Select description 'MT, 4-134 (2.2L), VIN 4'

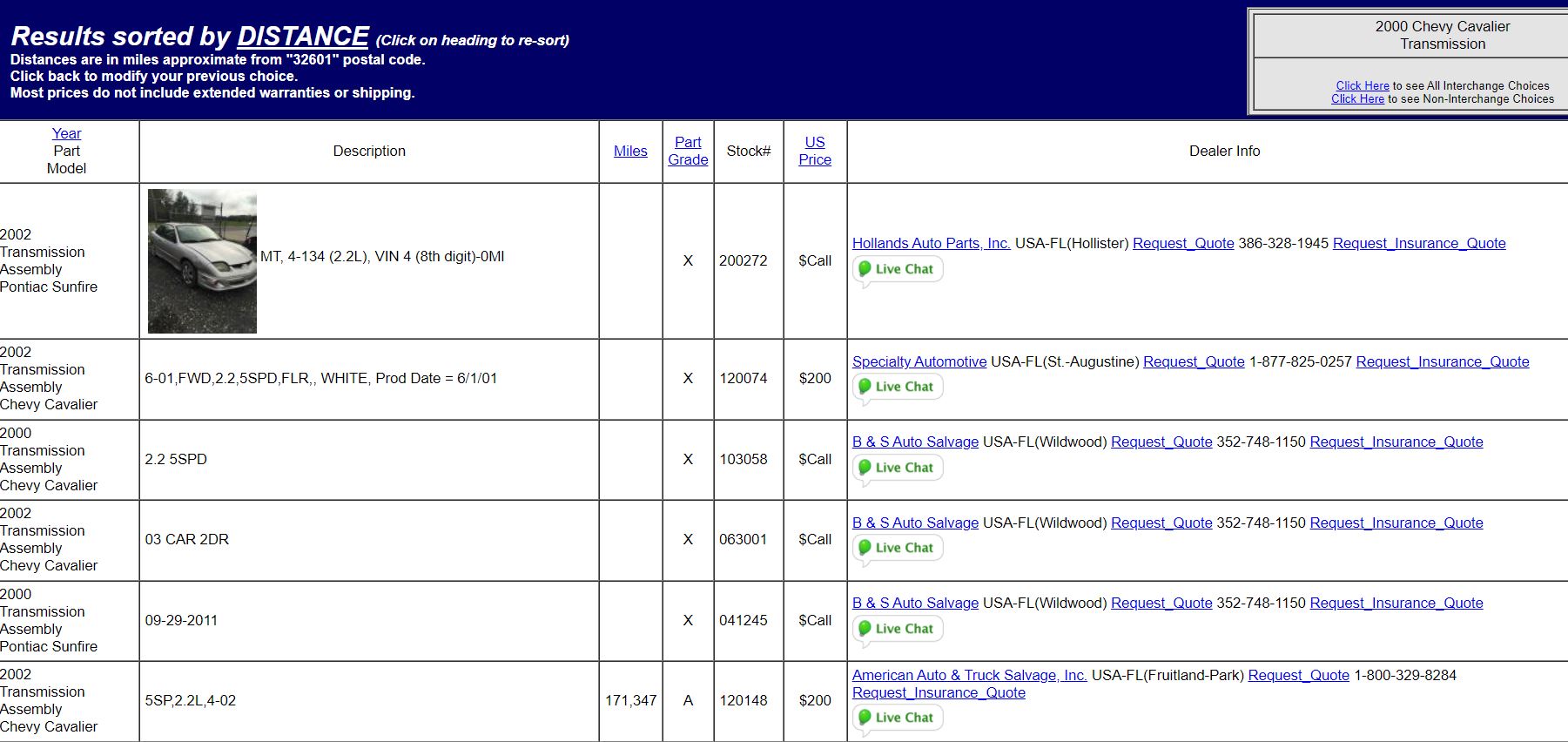point(382,256)
